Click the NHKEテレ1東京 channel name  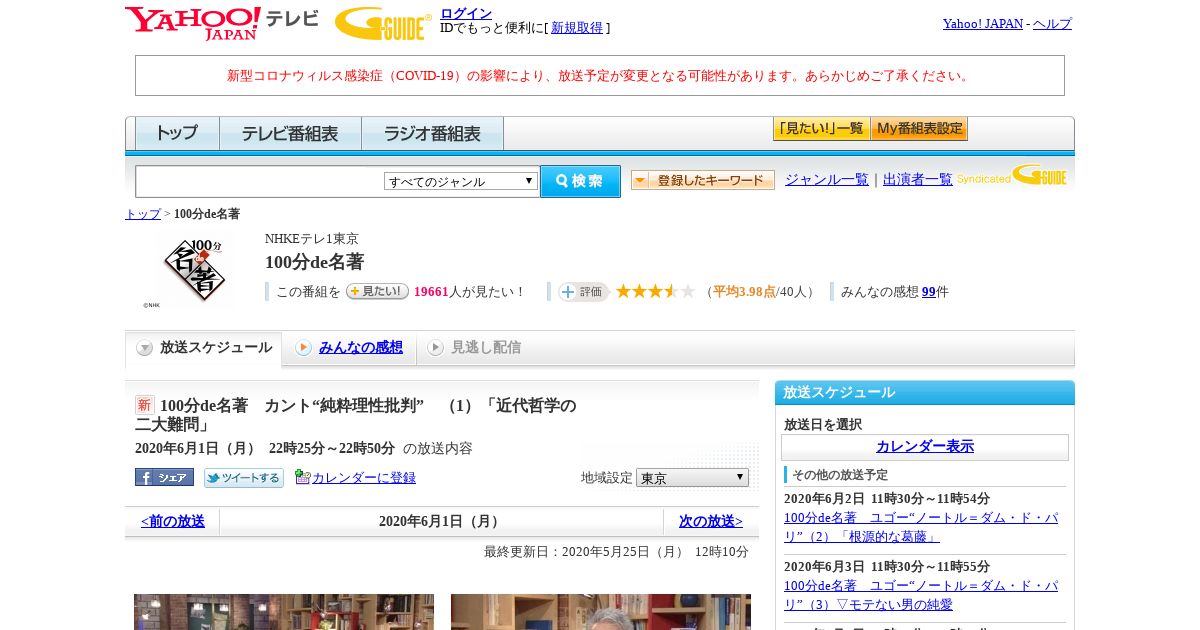tap(312, 239)
